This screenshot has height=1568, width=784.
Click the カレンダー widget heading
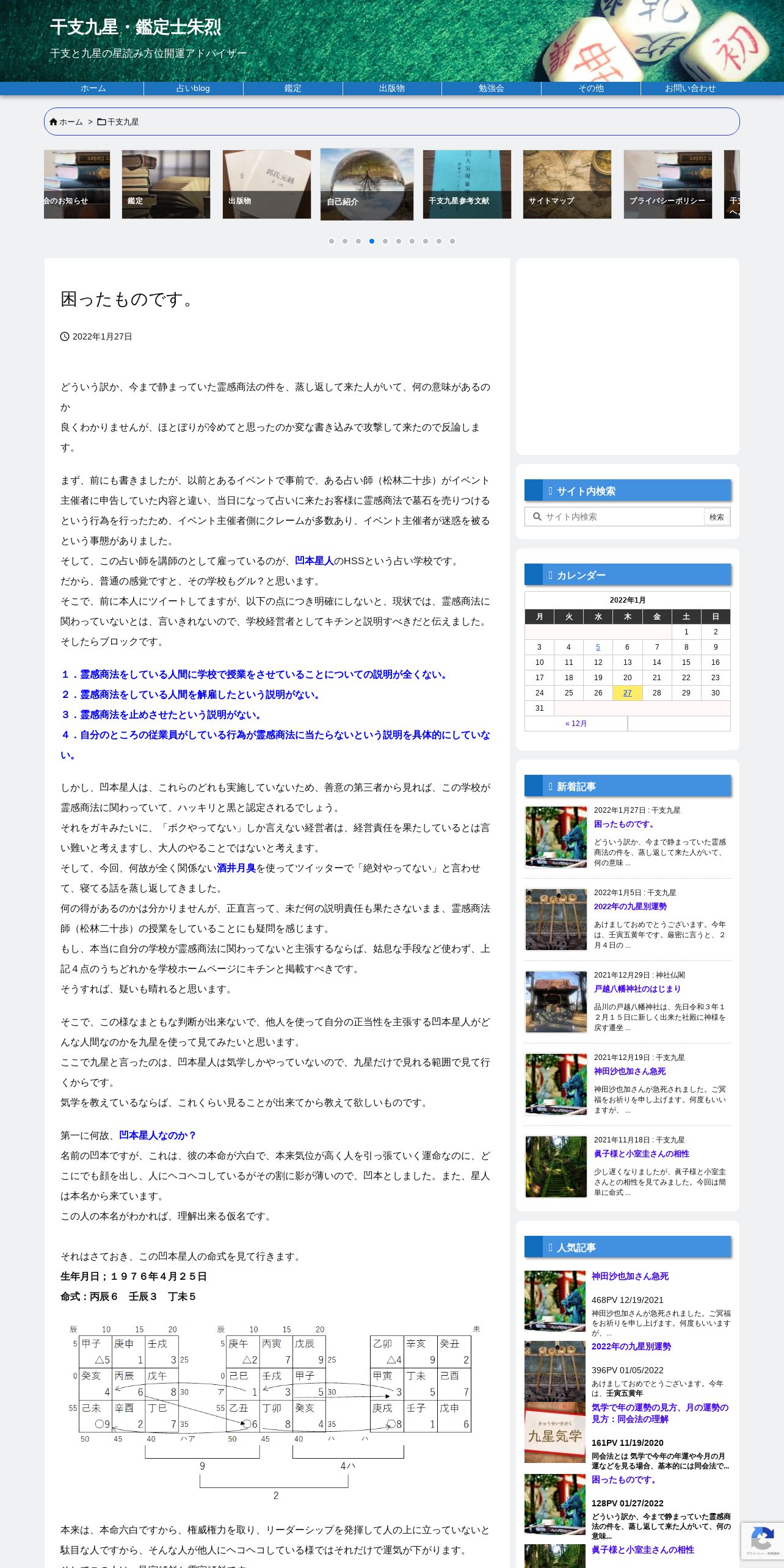(x=628, y=575)
